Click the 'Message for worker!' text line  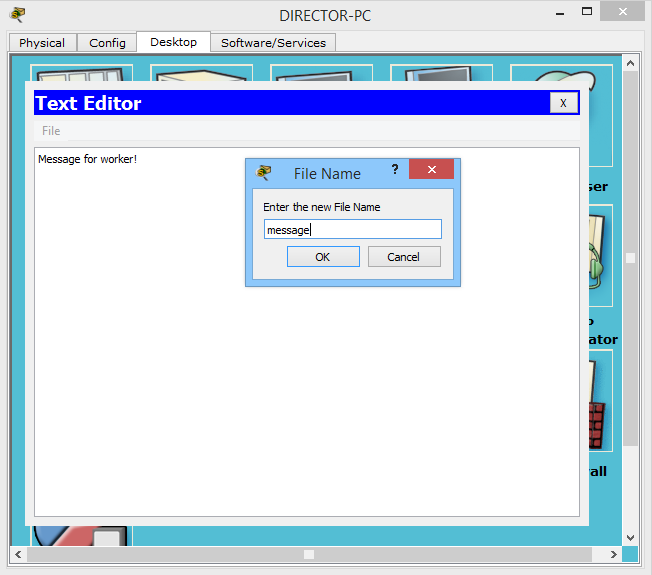coord(87,159)
